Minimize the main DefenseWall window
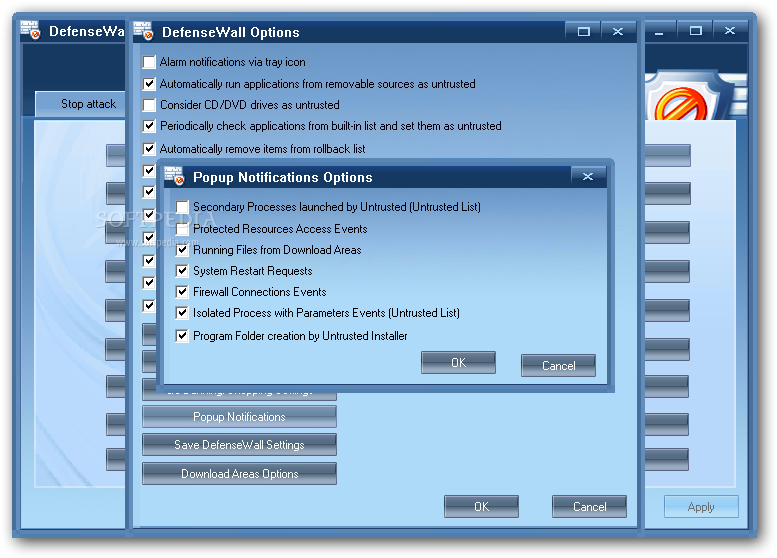 pos(659,31)
